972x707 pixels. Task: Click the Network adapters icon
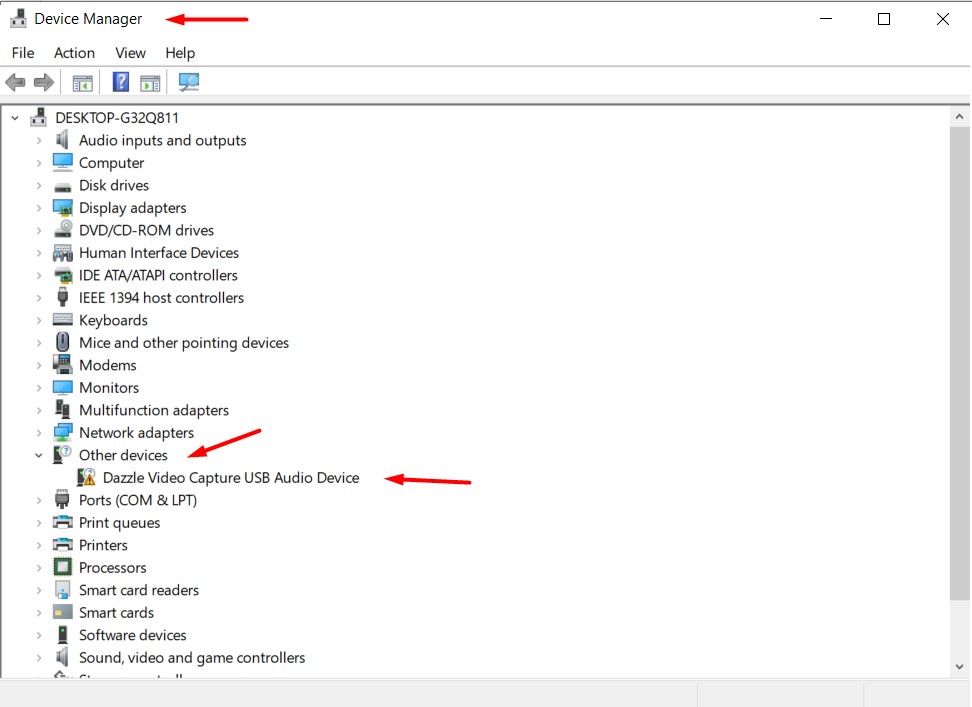[63, 432]
